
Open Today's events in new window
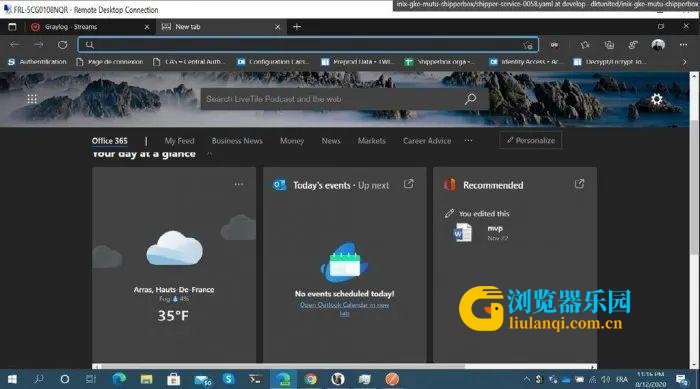(x=408, y=184)
